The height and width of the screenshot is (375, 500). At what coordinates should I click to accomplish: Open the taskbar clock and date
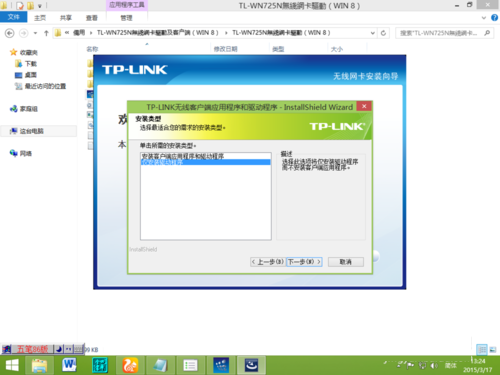coord(478,366)
